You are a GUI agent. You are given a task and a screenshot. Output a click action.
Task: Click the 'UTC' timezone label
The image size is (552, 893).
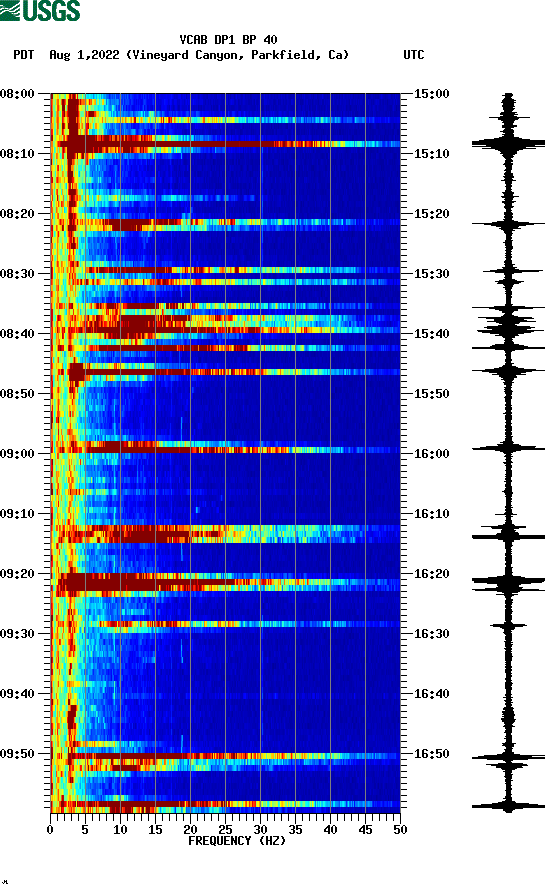pyautogui.click(x=414, y=55)
